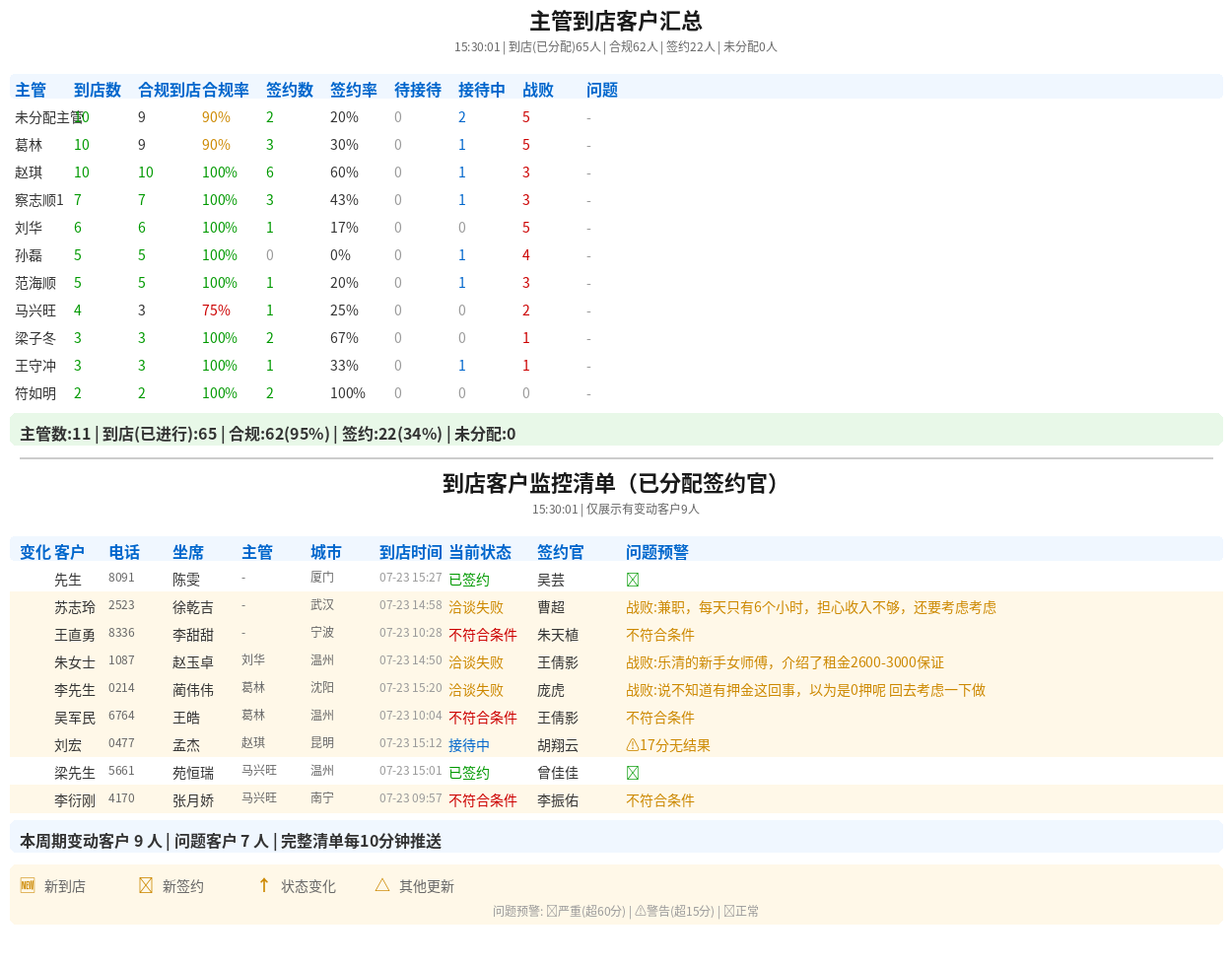The height and width of the screenshot is (966, 1232).
Task: Click the 待接待 column header
Action: click(x=418, y=90)
